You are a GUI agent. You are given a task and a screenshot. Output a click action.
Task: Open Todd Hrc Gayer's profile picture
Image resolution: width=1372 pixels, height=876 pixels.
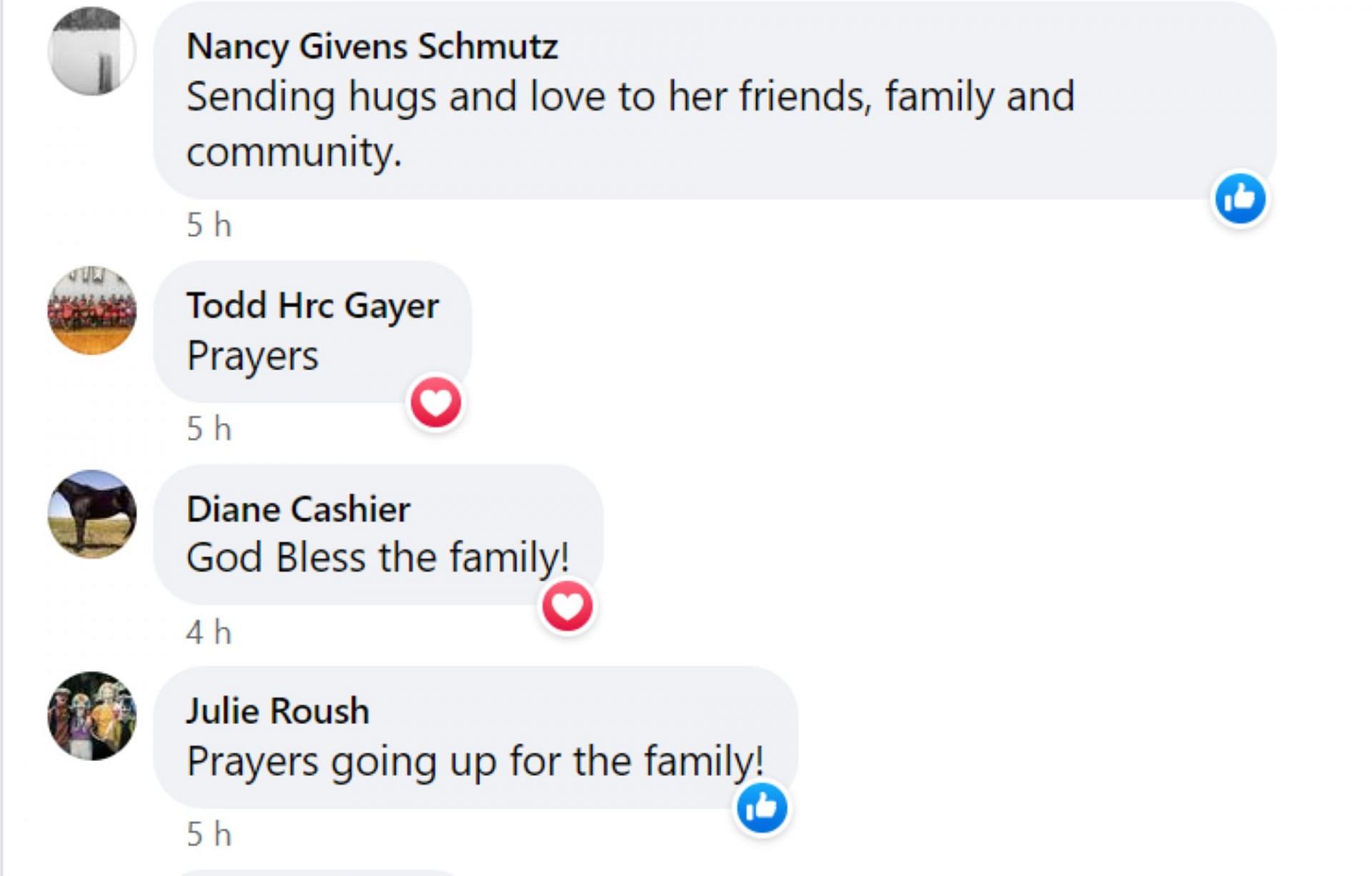tap(91, 311)
